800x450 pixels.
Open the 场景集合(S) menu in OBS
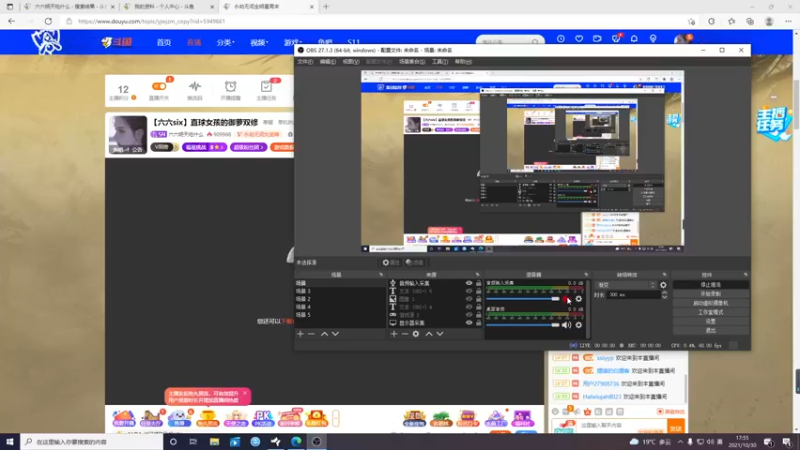point(412,62)
